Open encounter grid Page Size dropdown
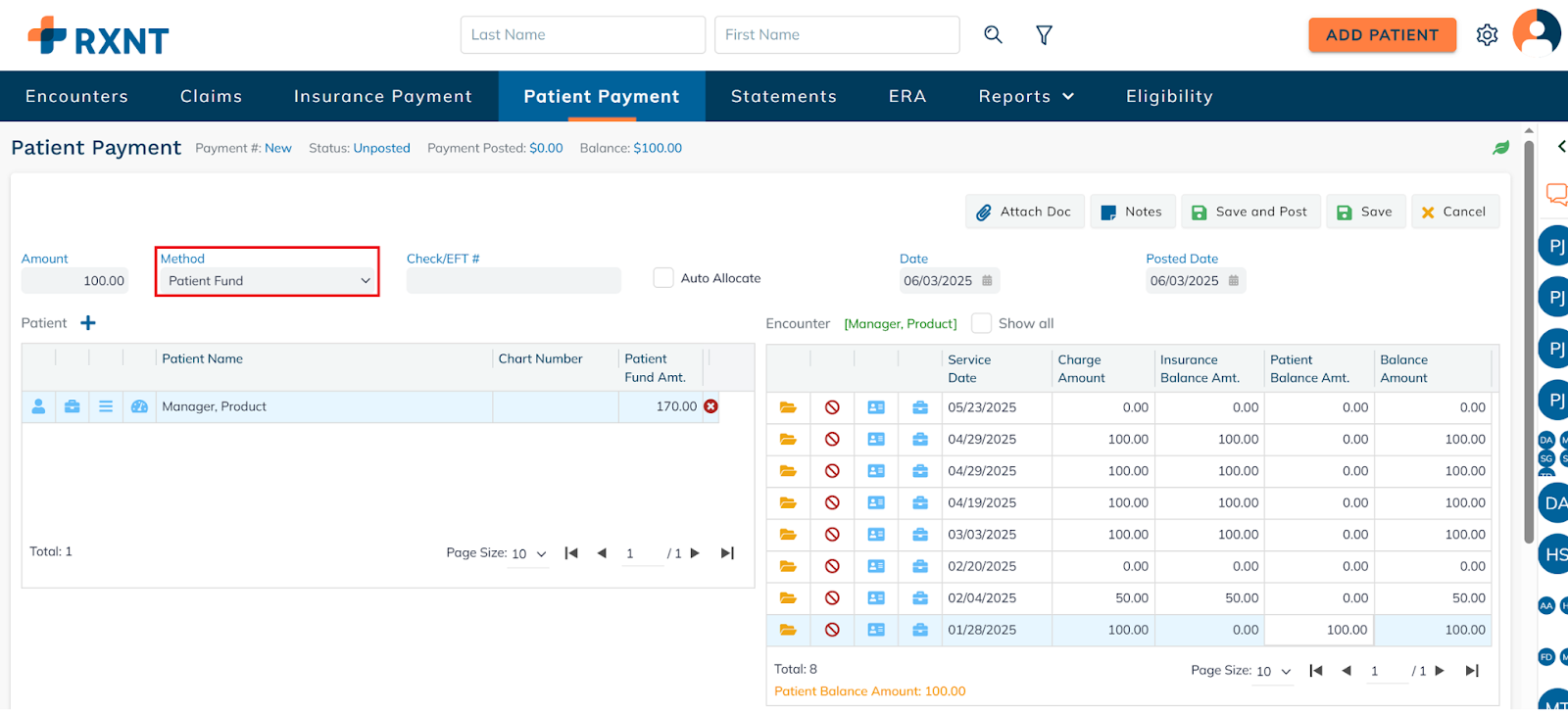Viewport: 1568px width, 712px height. [1274, 671]
